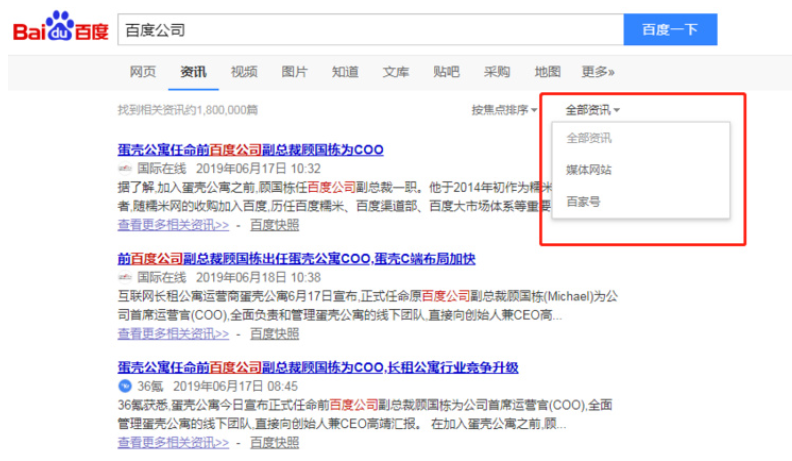792x461 pixels.
Task: Click the 2019年06月17日 08:45 timestamp
Action: (235, 386)
